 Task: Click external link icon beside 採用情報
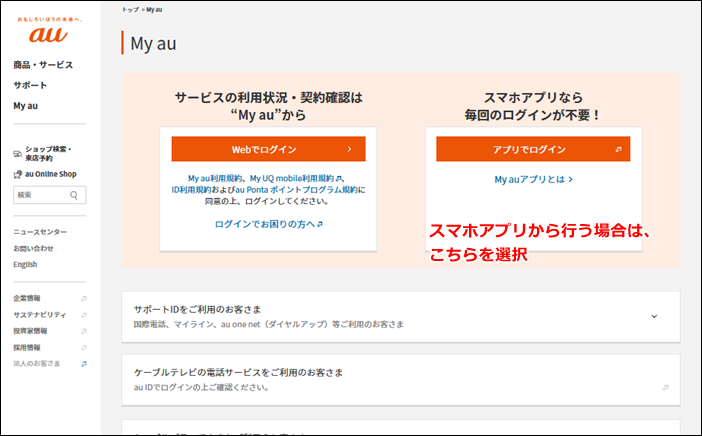point(84,348)
